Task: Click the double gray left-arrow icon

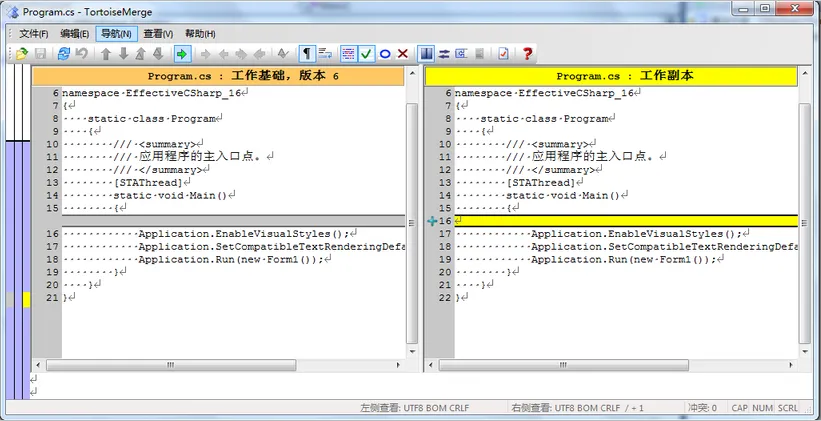Action: [259, 53]
